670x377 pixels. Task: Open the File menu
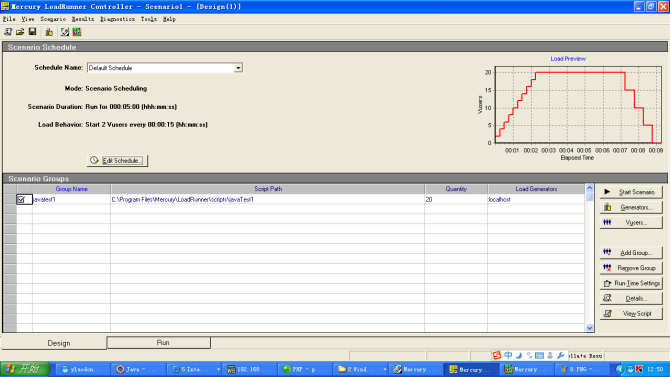tap(9, 19)
